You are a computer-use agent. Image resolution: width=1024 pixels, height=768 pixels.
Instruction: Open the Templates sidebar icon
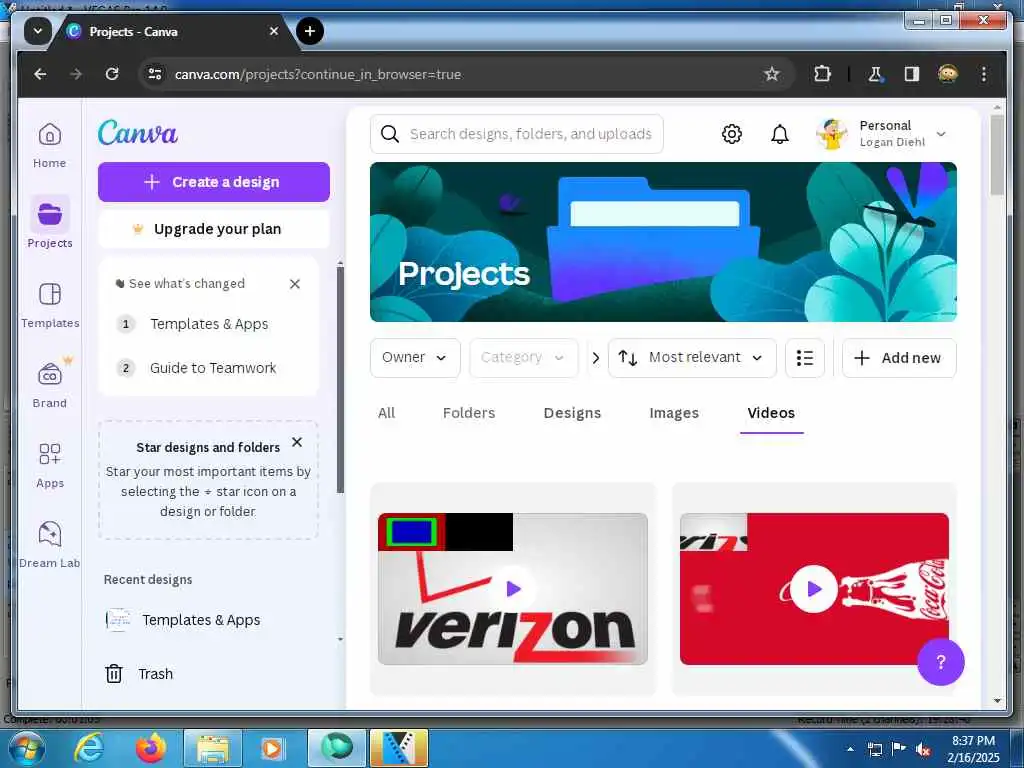tap(50, 294)
